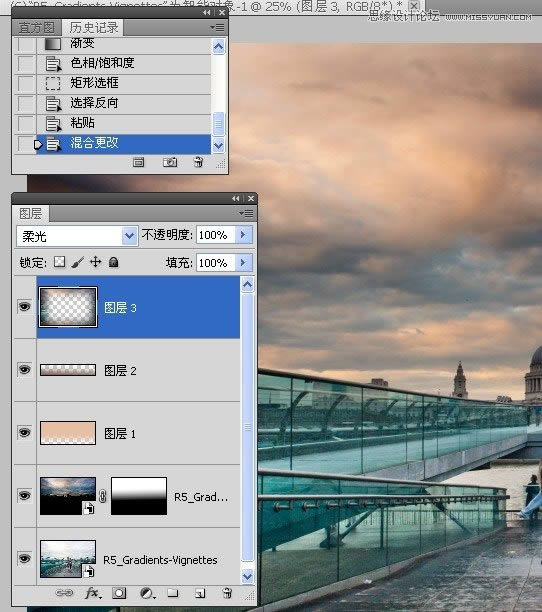Add a layer mask
Viewport: 542px width, 612px height.
click(x=119, y=593)
